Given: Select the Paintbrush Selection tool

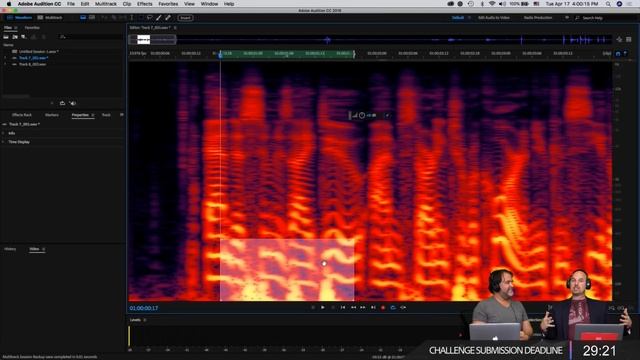Looking at the screenshot, I should tap(159, 18).
